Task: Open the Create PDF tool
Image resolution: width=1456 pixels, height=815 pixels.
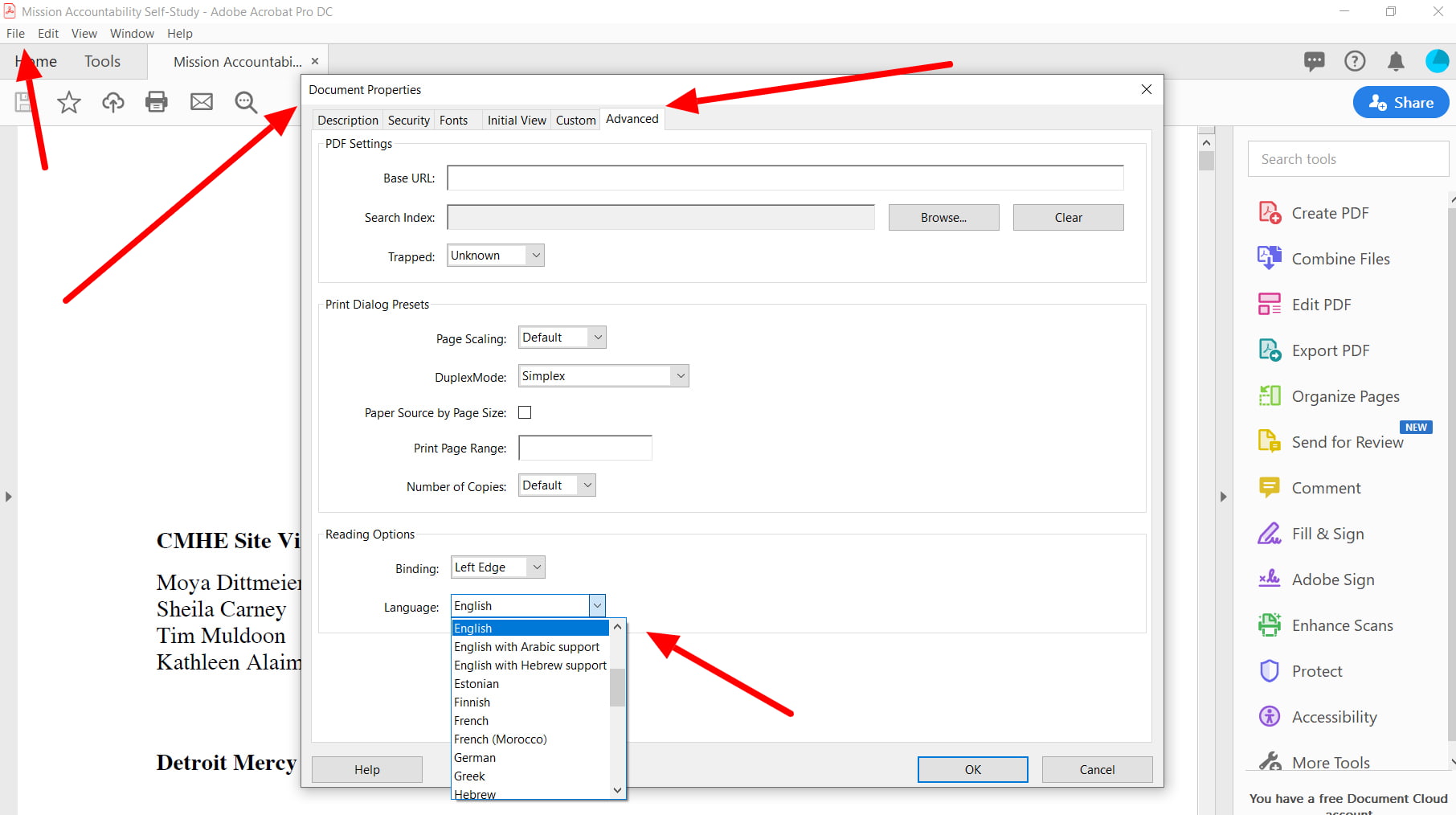Action: pyautogui.click(x=1314, y=213)
